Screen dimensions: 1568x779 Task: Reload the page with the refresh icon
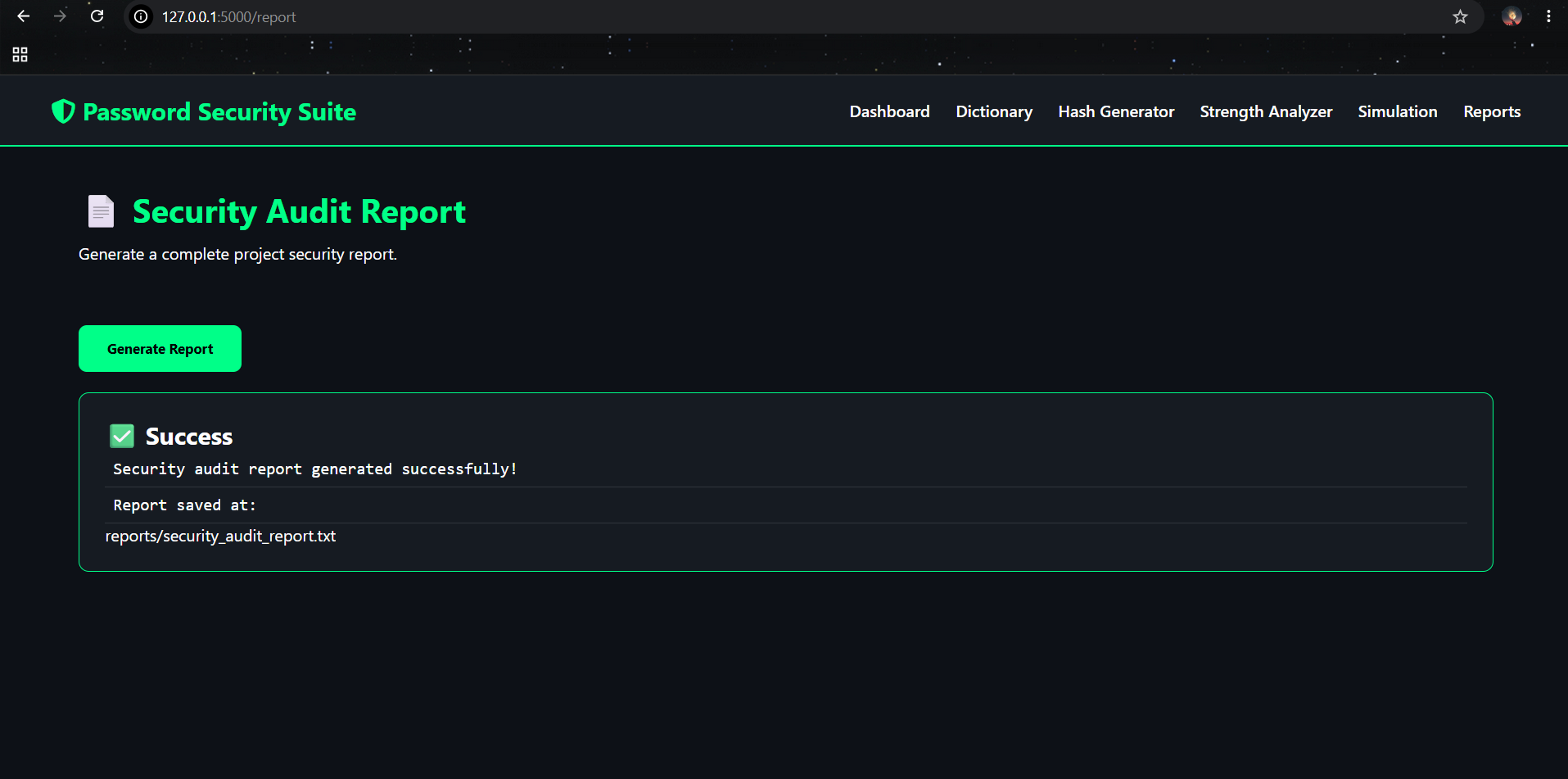97,16
